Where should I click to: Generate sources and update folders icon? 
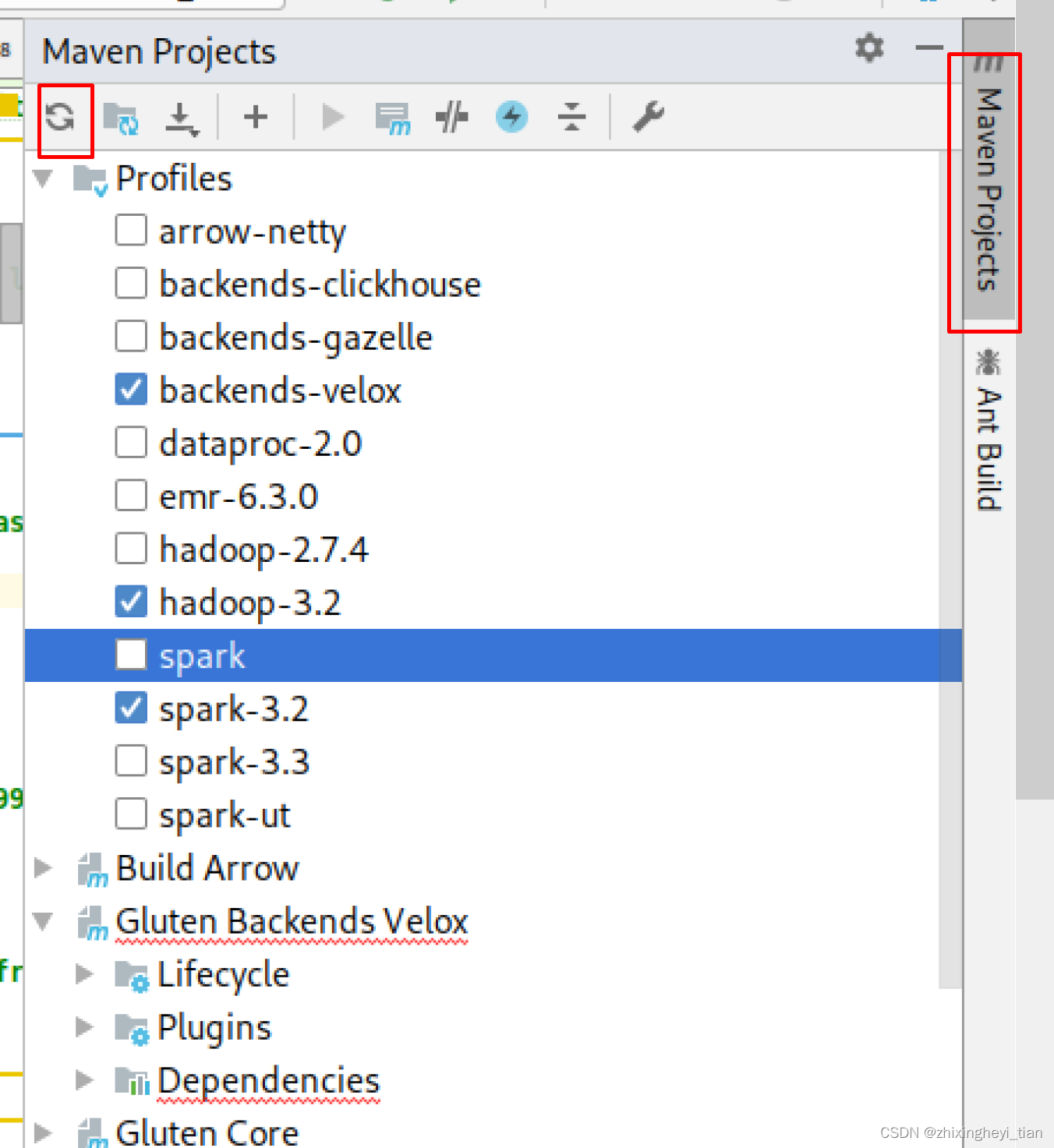[121, 118]
